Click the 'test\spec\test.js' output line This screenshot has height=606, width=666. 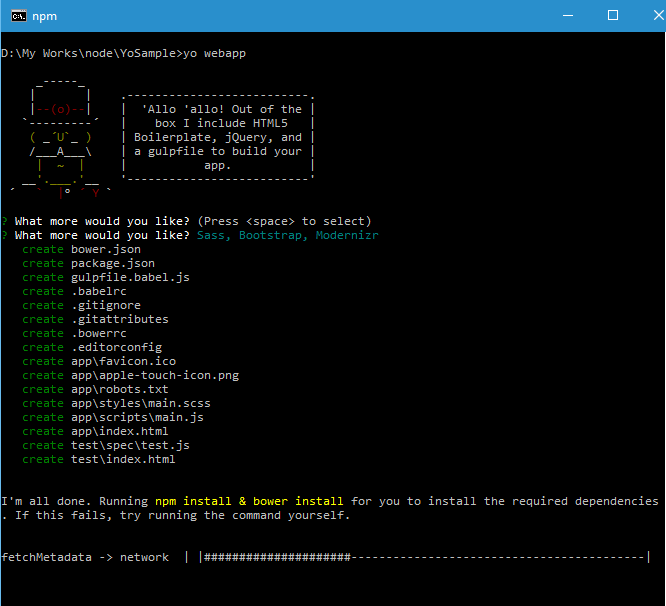coord(130,445)
